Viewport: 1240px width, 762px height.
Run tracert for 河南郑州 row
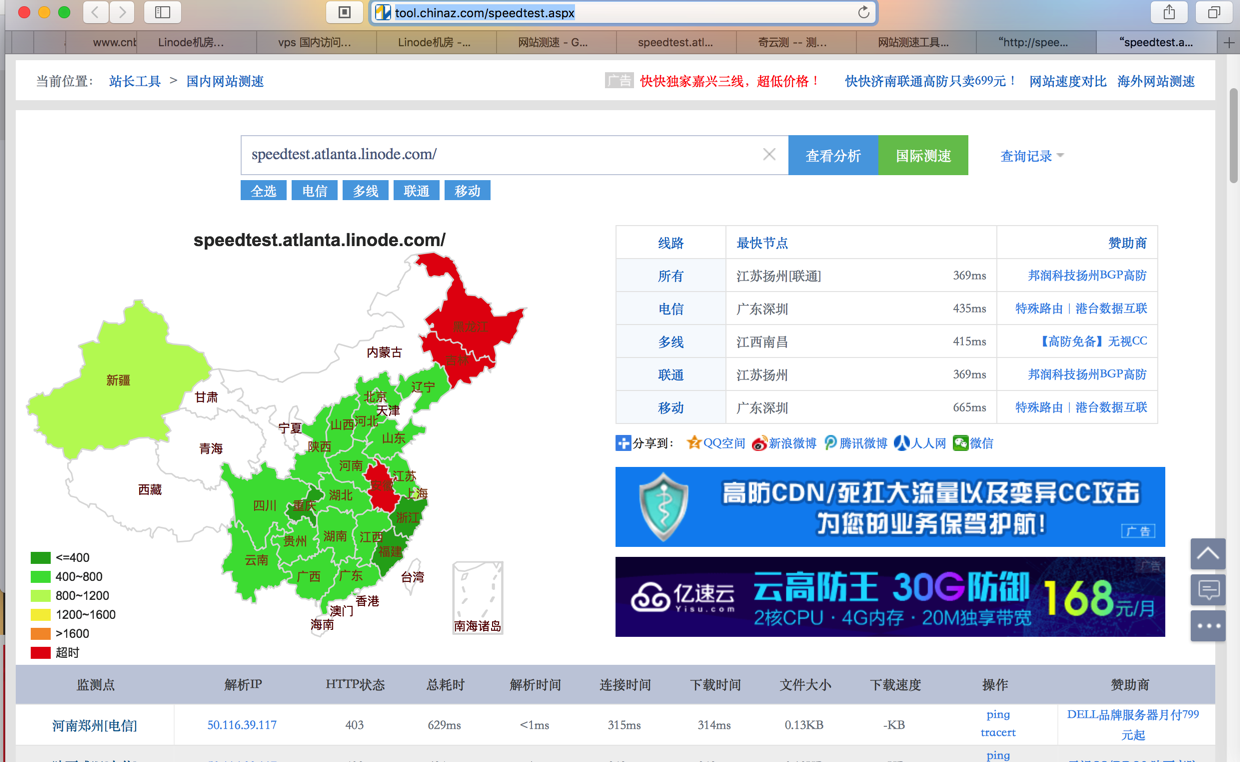click(x=998, y=732)
